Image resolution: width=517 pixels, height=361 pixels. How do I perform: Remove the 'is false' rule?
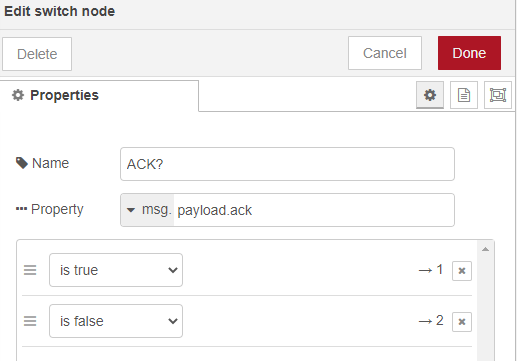pos(462,322)
